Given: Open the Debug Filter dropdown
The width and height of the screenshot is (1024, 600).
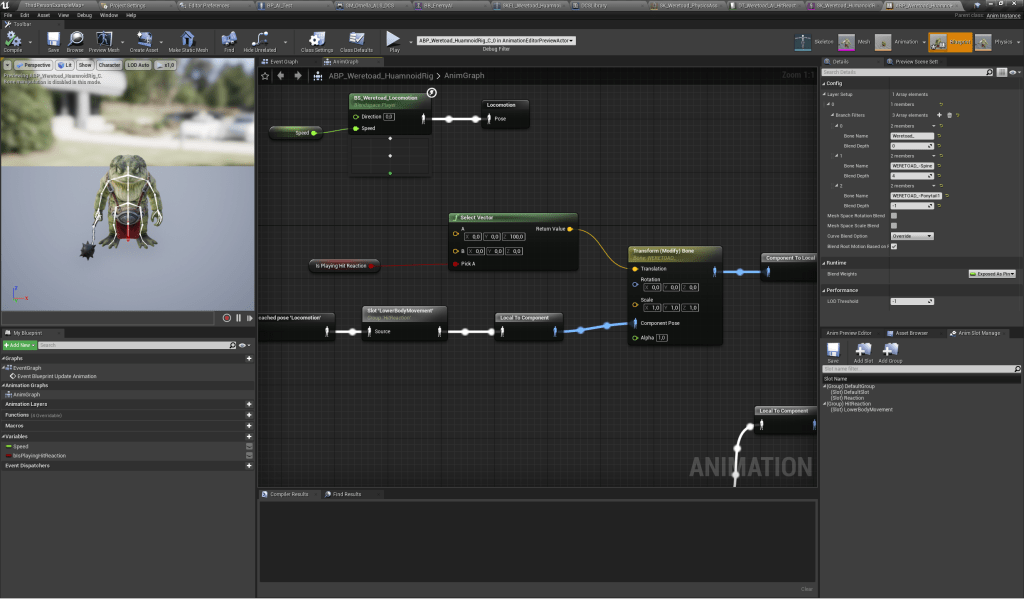Looking at the screenshot, I should pyautogui.click(x=495, y=40).
